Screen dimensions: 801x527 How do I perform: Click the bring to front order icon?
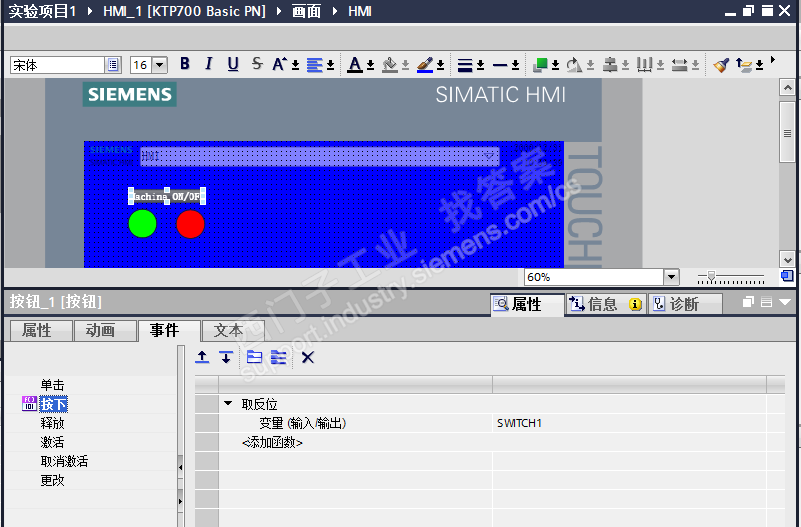point(540,65)
